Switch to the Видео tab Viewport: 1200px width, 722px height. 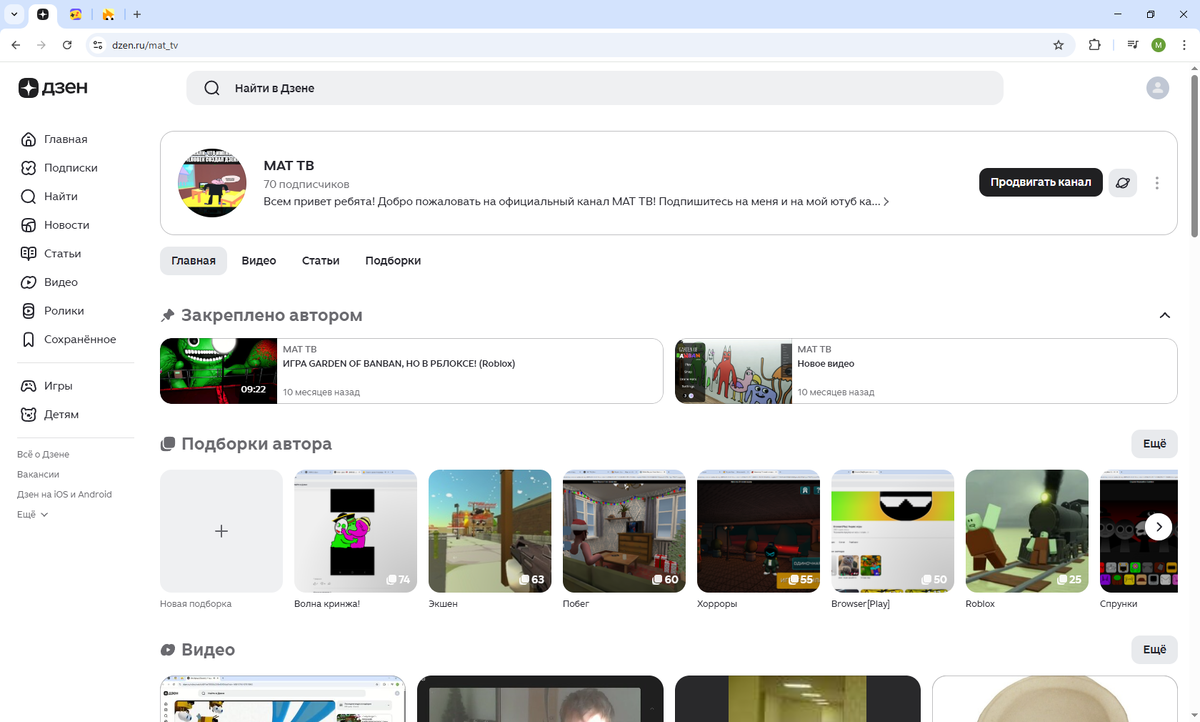pos(258,260)
